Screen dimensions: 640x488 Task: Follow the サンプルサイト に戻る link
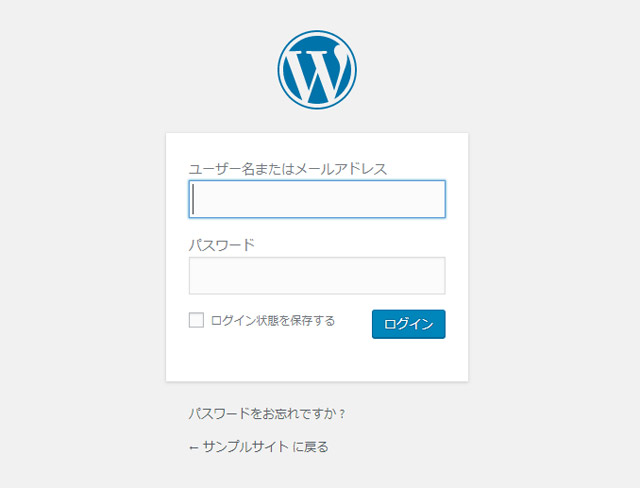[264, 447]
